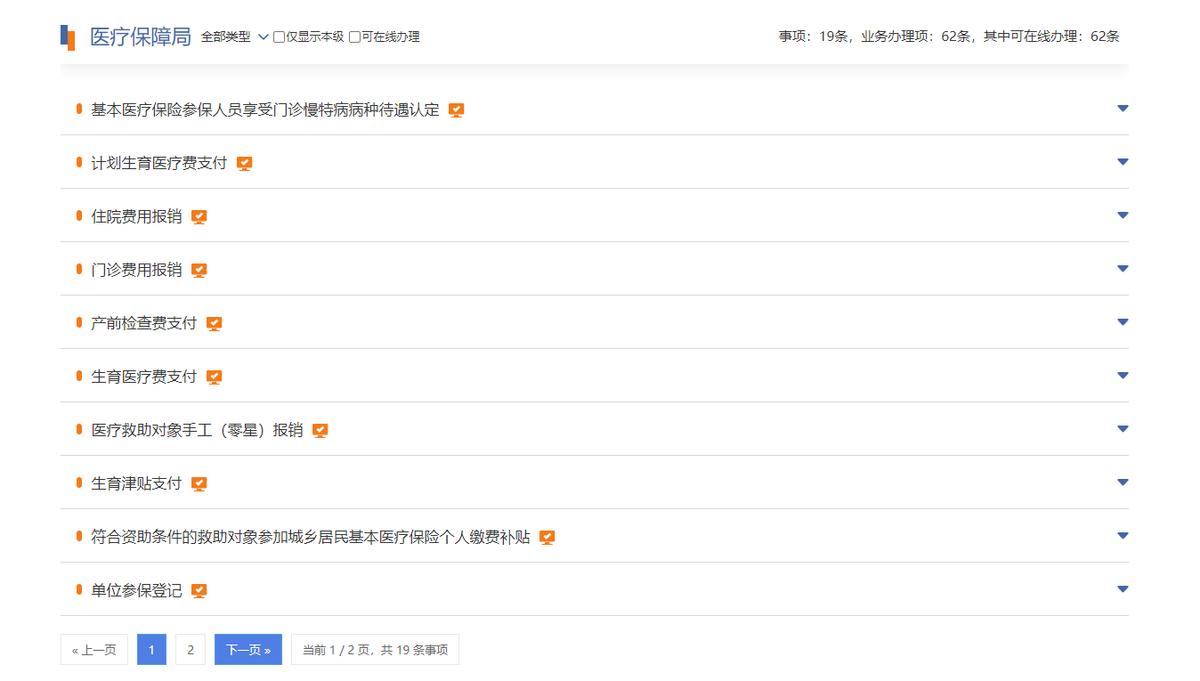Click the online icon beside 基本医疗保险参保人员享受门诊慢特病病种待遇认定
The height and width of the screenshot is (681, 1200).
click(456, 109)
